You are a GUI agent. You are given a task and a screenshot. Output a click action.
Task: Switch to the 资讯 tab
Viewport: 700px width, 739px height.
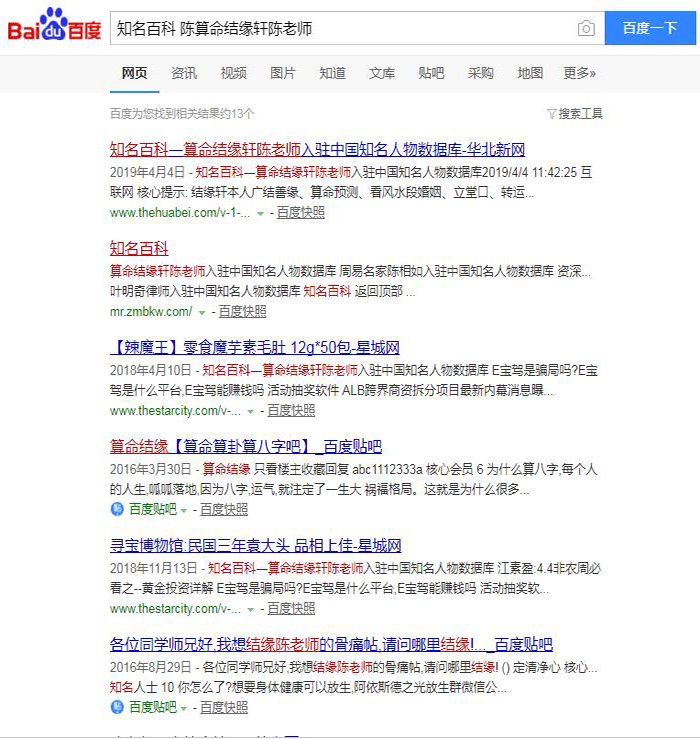[184, 73]
